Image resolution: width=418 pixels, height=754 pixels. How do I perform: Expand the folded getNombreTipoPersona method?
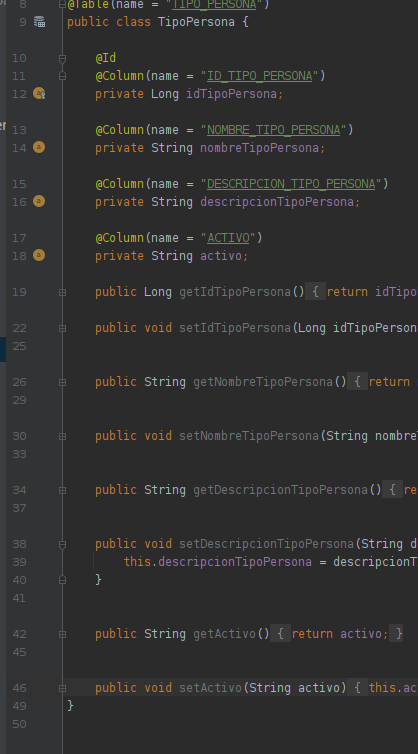coord(62,382)
